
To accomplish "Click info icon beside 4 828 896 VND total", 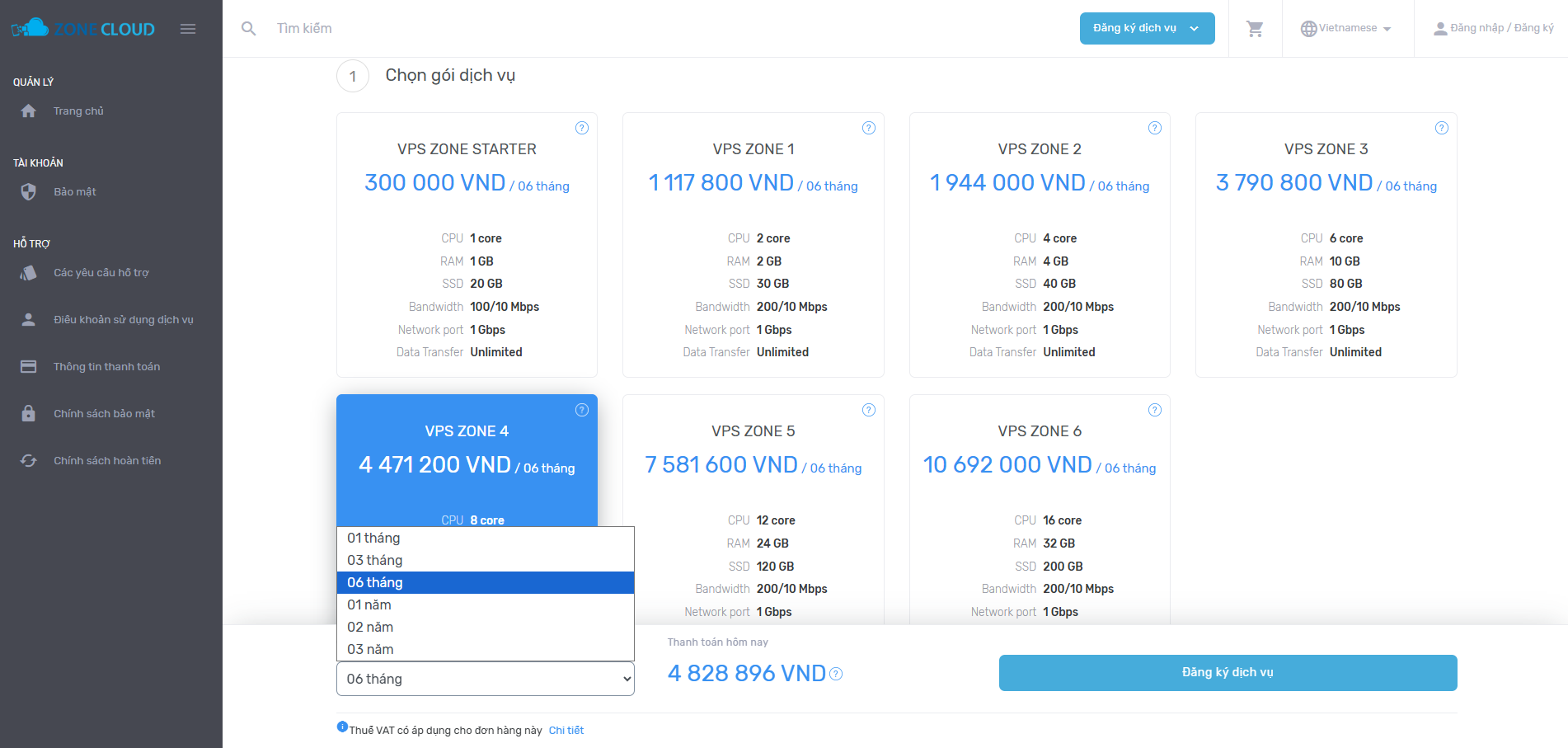I will 836,674.
